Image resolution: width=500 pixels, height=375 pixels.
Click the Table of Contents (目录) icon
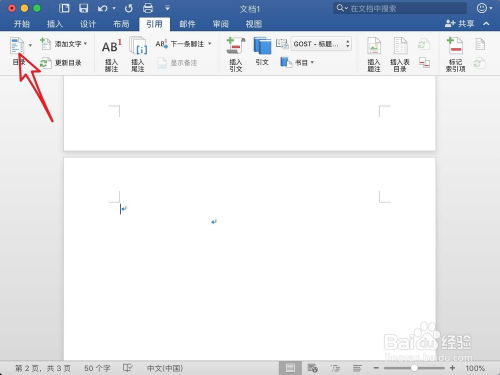pos(17,46)
